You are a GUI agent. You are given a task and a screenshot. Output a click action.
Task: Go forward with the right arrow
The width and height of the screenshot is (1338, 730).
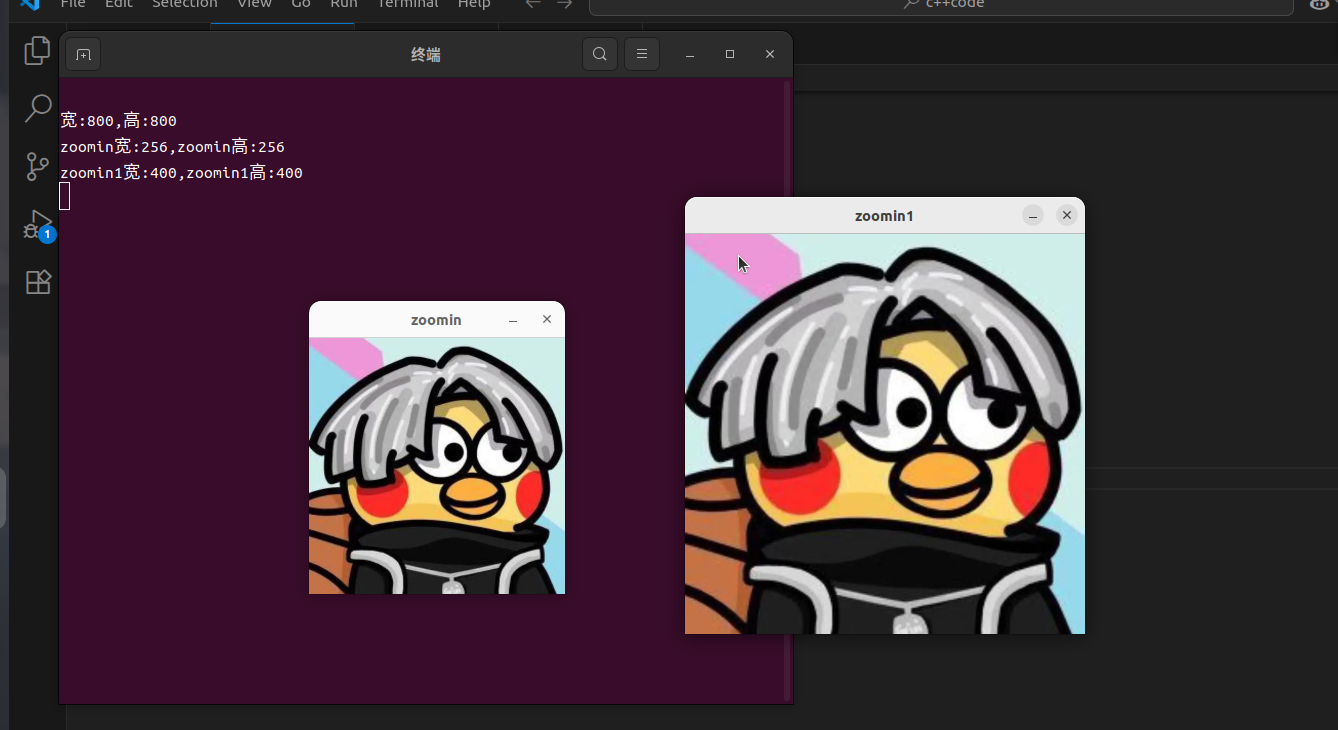[565, 4]
